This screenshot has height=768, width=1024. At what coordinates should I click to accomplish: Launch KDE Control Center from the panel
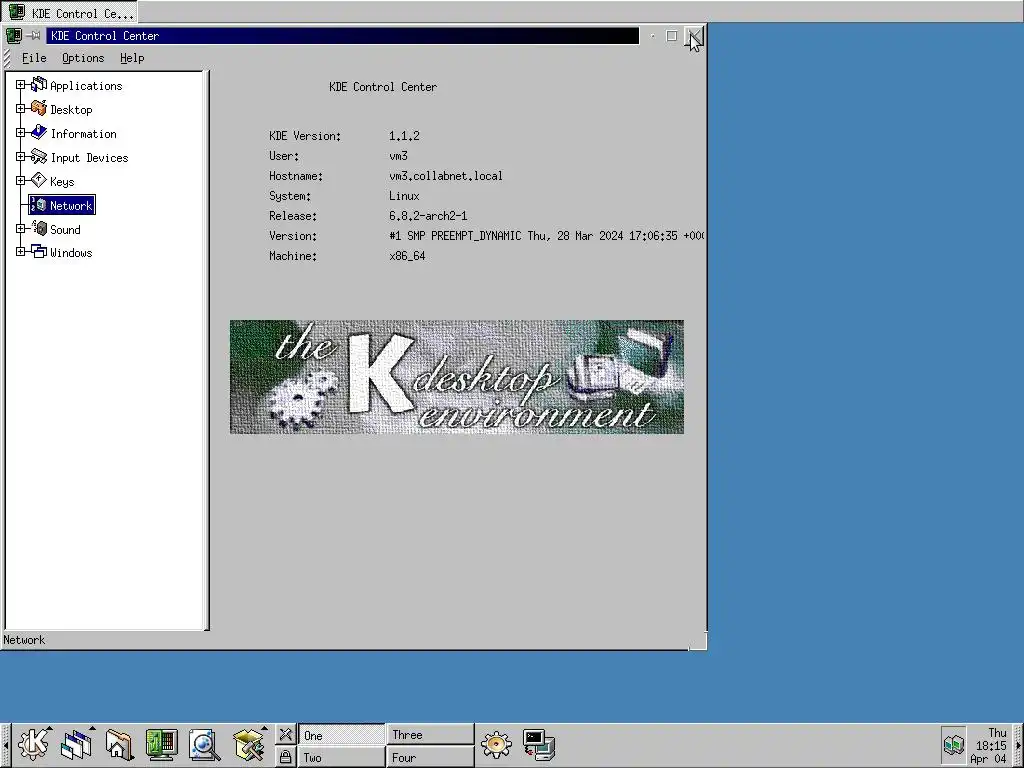tap(162, 744)
